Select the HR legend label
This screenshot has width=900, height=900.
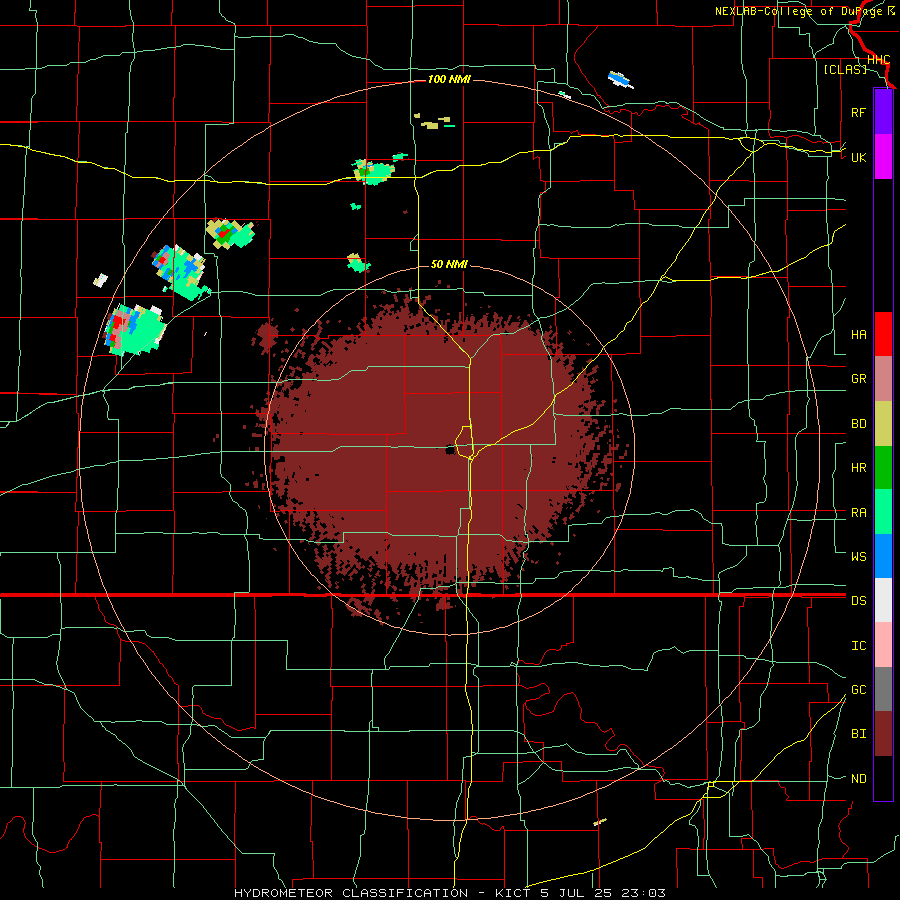coord(858,468)
